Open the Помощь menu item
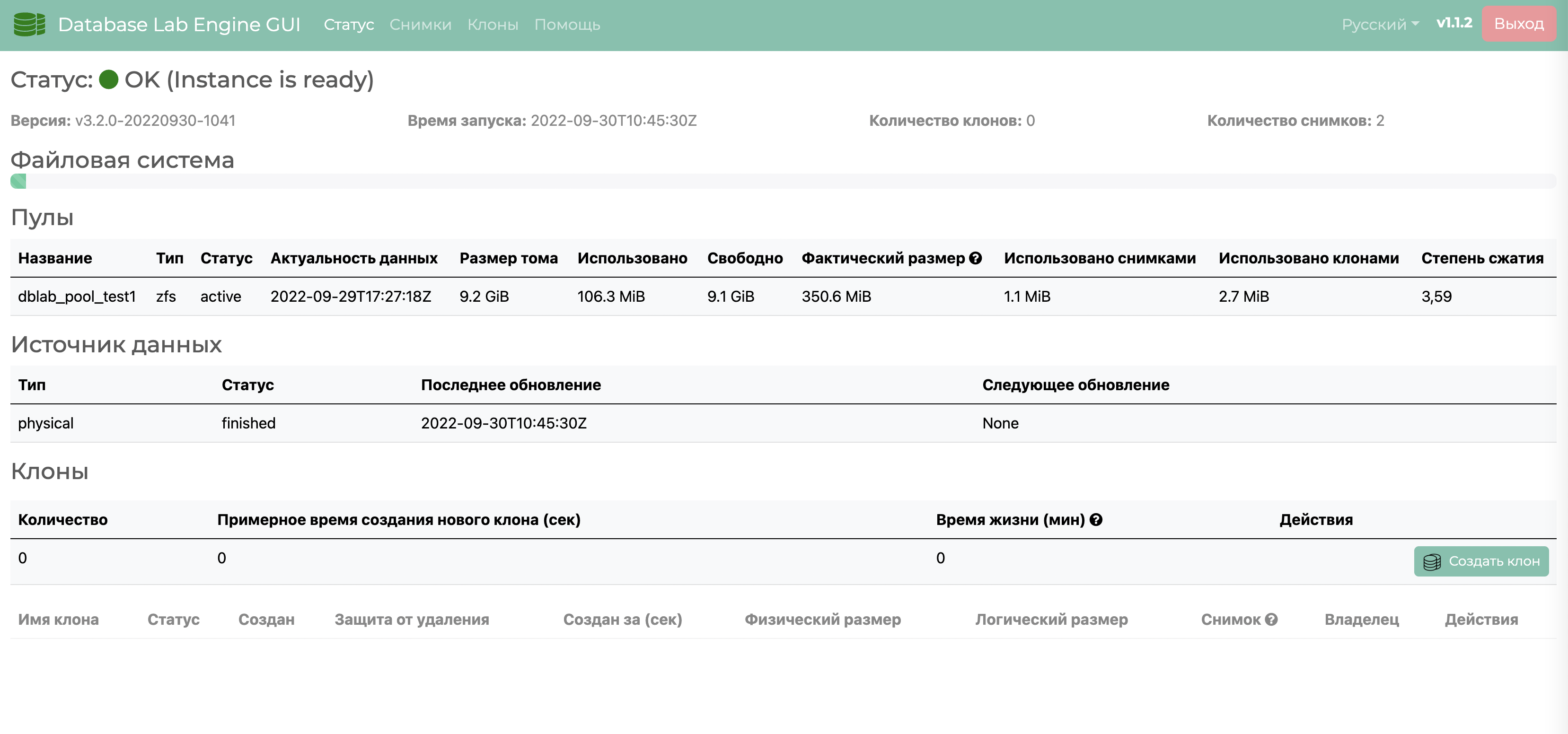Viewport: 1568px width, 734px height. [567, 24]
